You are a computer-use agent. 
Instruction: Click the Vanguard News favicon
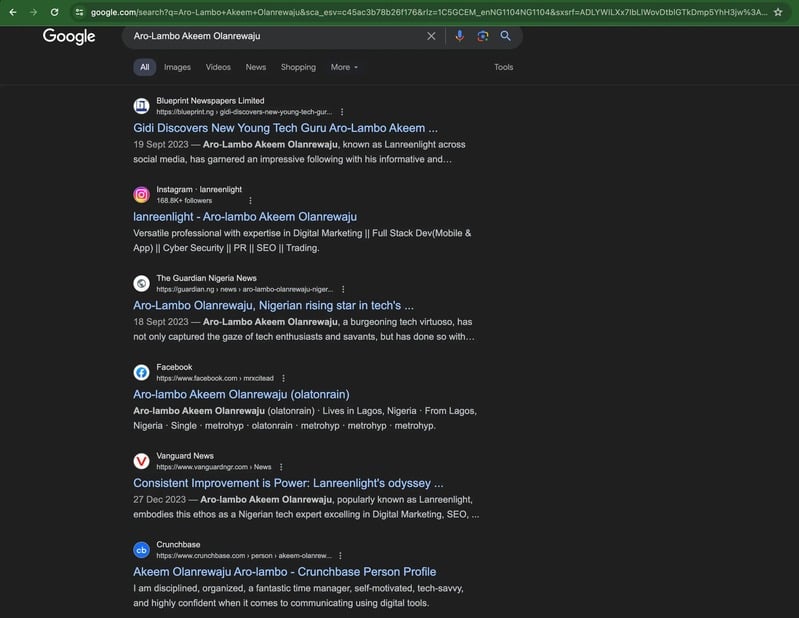[x=141, y=461]
